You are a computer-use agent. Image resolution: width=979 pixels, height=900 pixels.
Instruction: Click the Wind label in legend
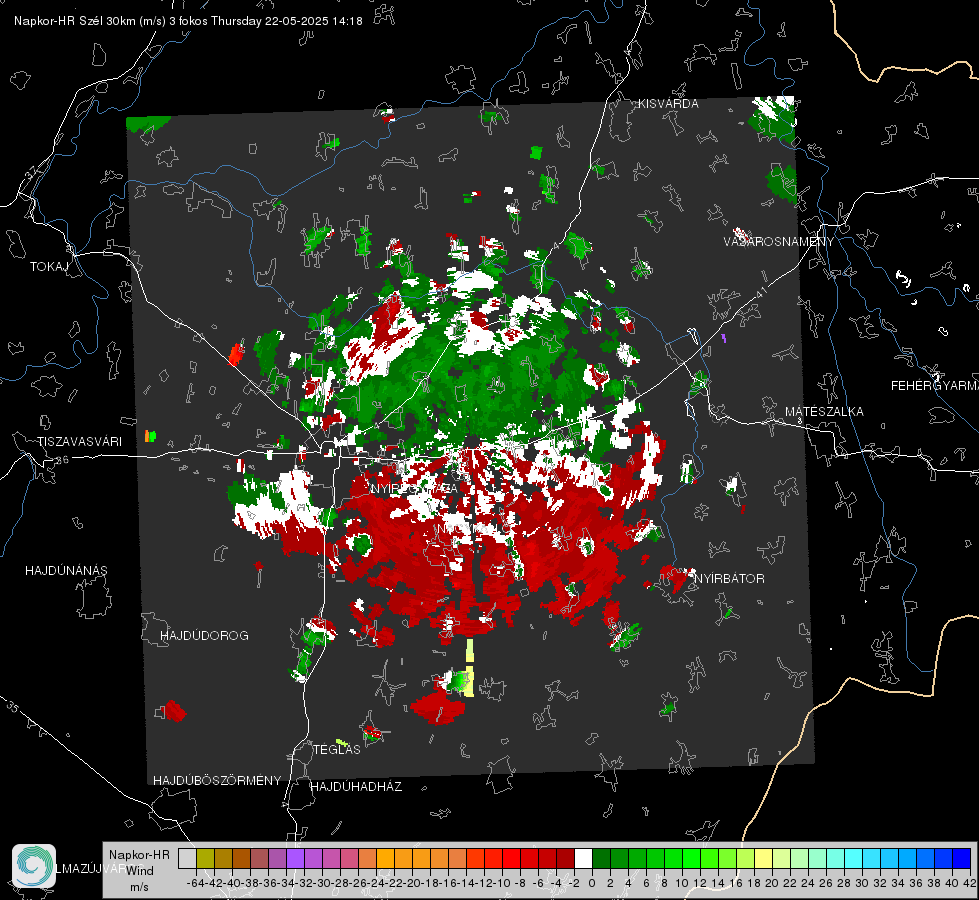pos(140,871)
